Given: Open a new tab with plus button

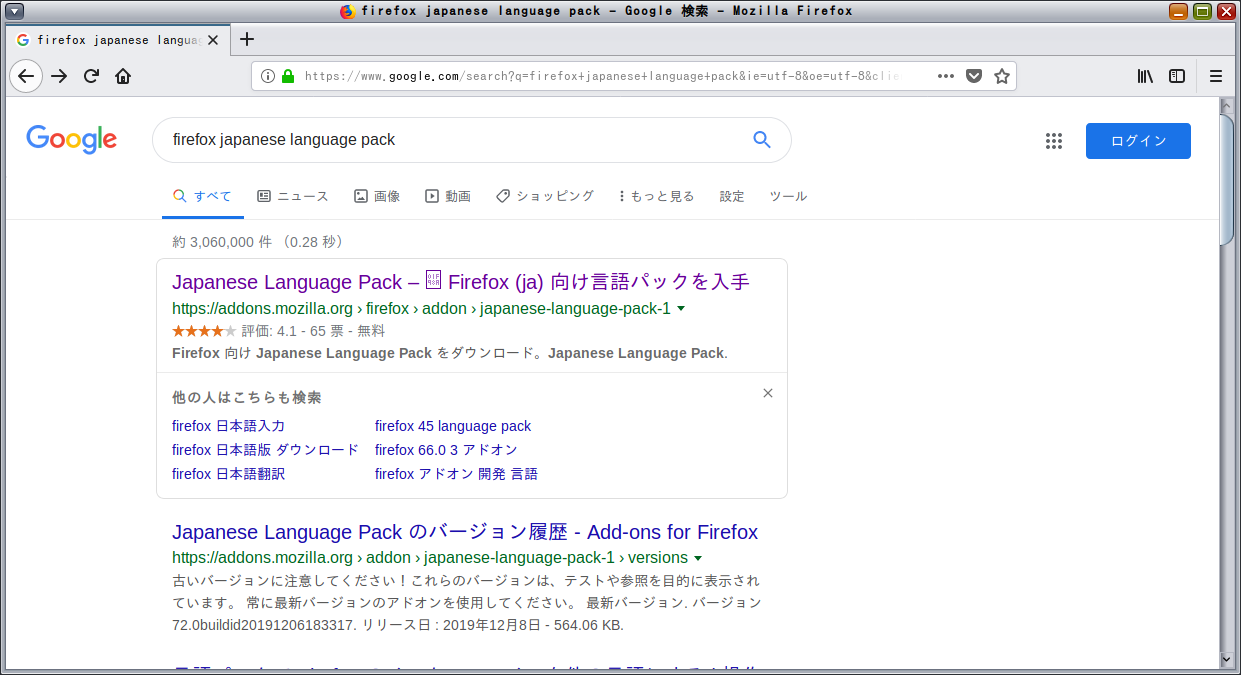Looking at the screenshot, I should [x=247, y=39].
